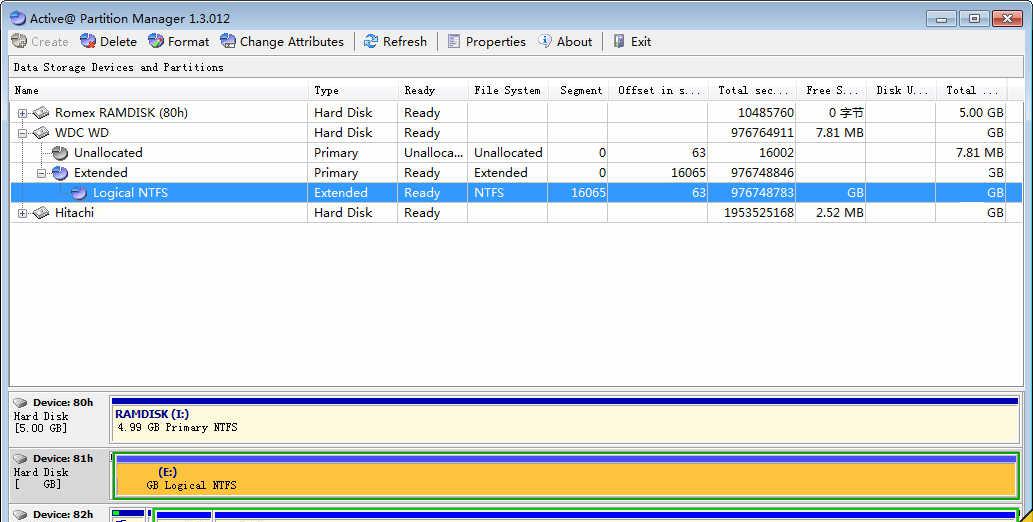This screenshot has height=522, width=1033.
Task: Select the WDC WD hard disk icon
Action: point(41,132)
